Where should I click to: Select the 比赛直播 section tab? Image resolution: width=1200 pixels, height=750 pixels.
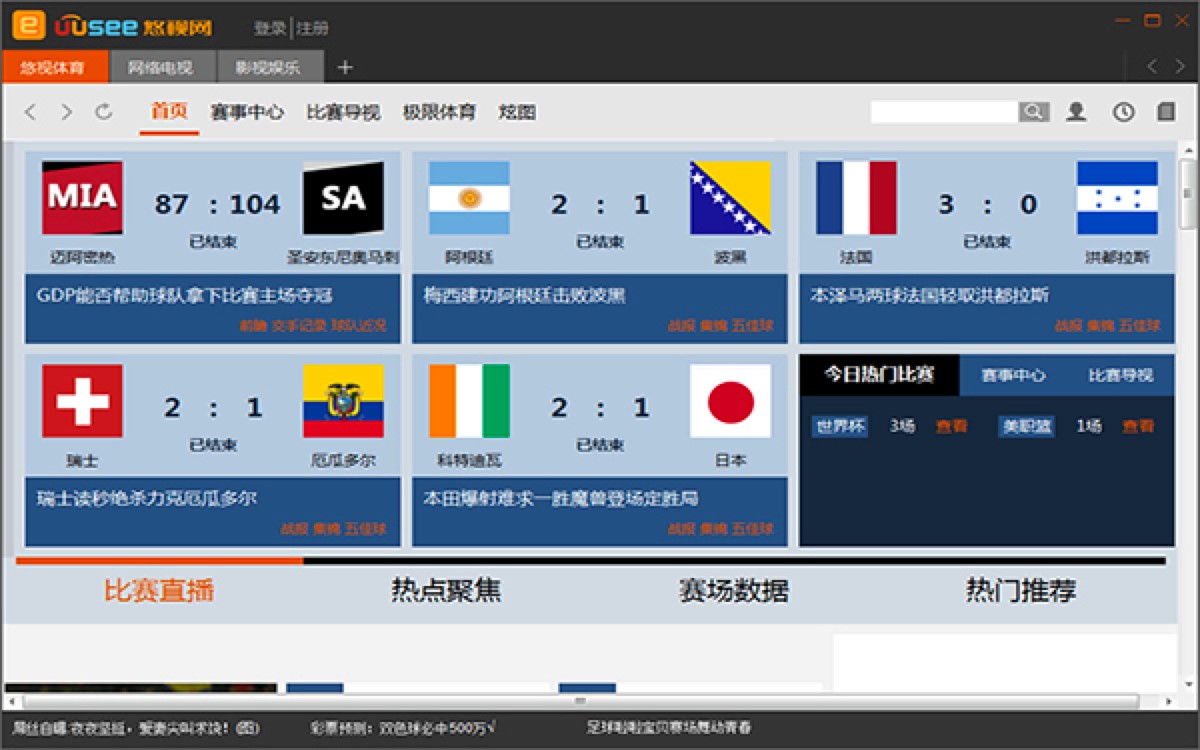tap(159, 590)
